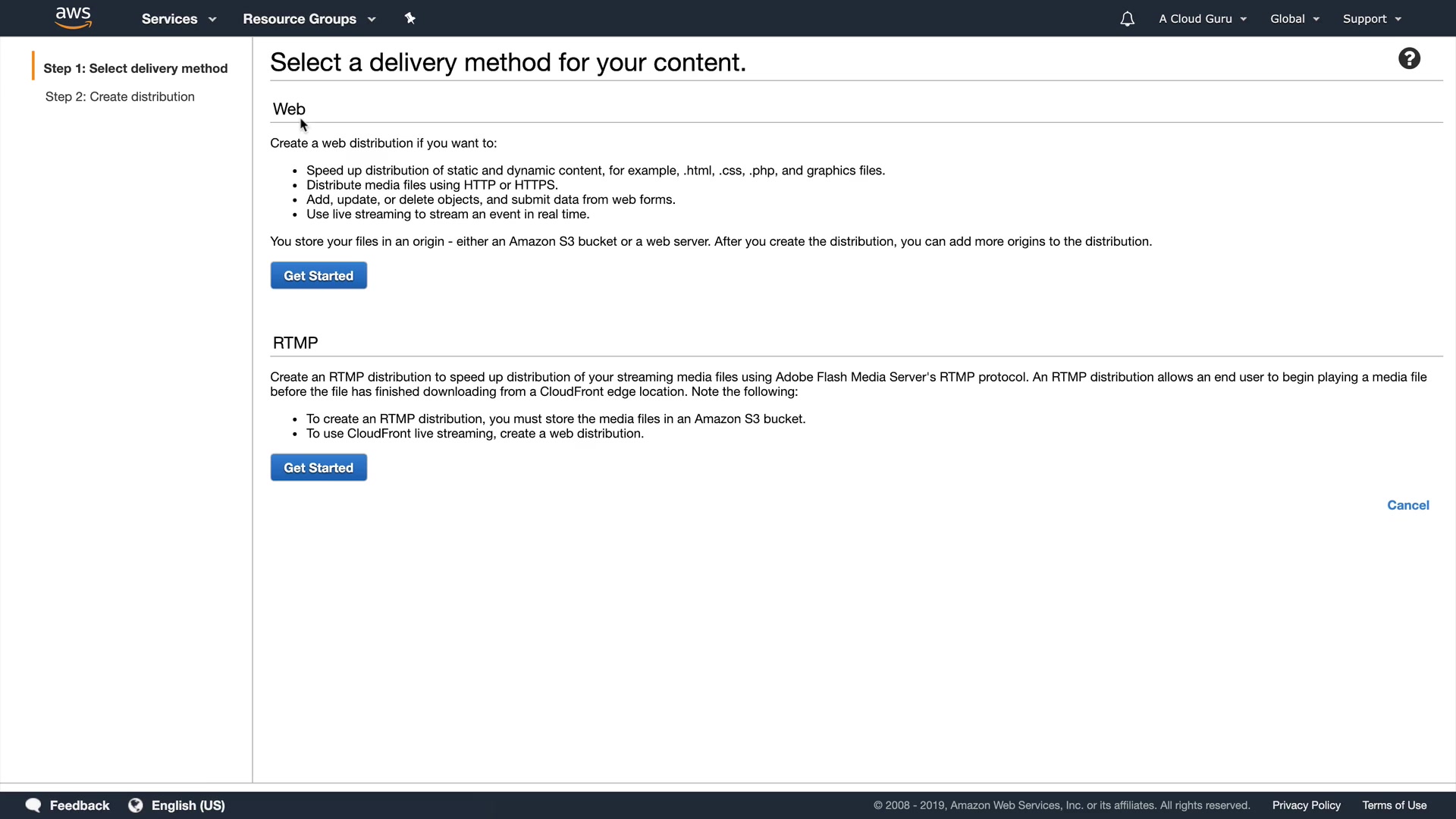This screenshot has width=1456, height=819.
Task: Go to Step 2: Create distribution
Action: click(120, 97)
